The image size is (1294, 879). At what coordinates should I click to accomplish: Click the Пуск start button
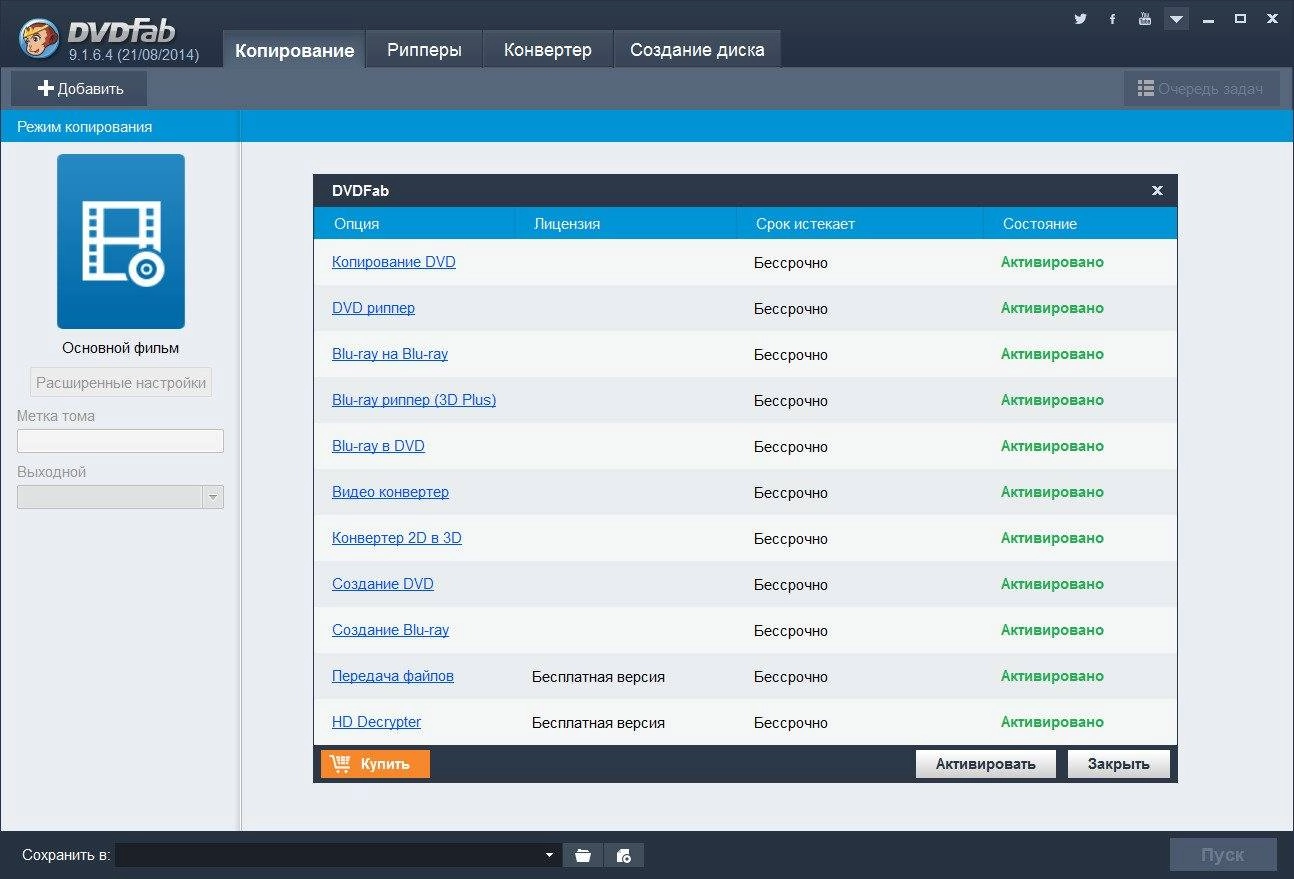point(1223,855)
